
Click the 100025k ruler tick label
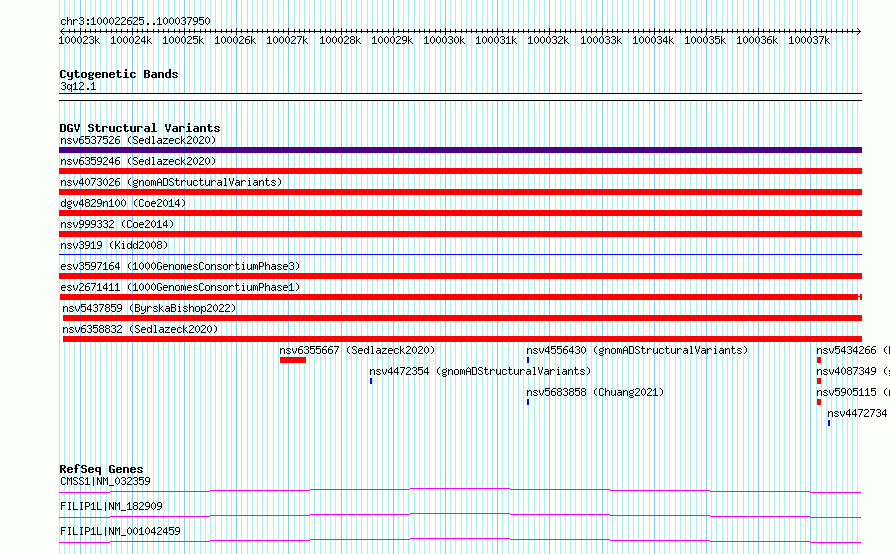click(183, 40)
